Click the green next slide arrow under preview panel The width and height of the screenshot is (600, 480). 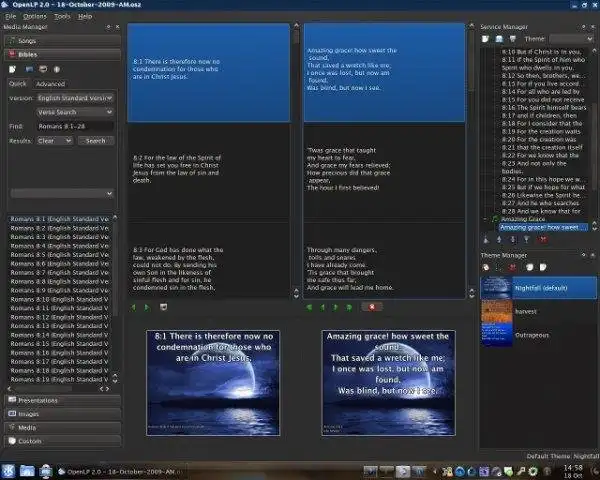[147, 307]
